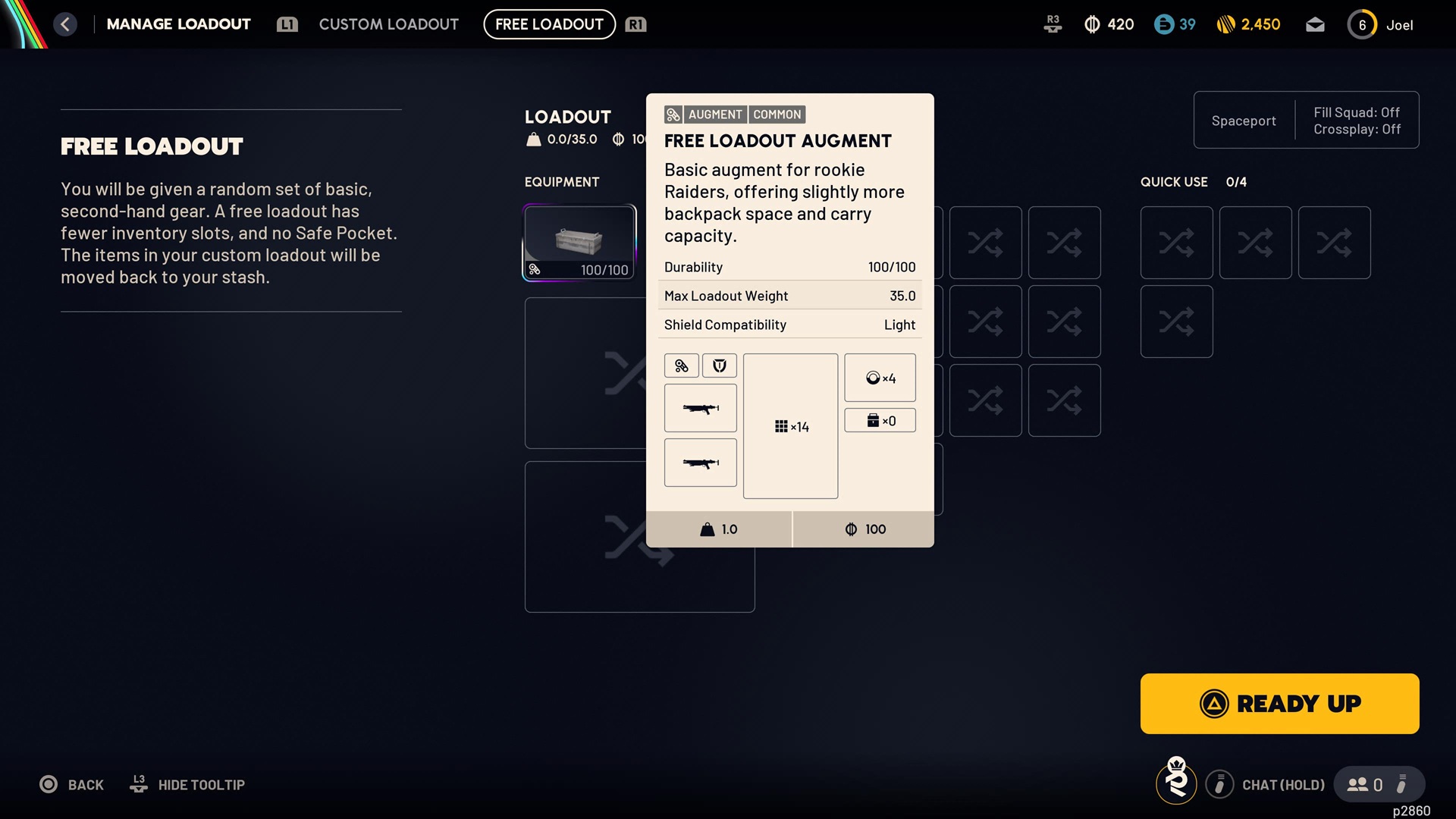1456x819 pixels.
Task: Click the toolbox x0 slot icon
Action: coord(880,420)
